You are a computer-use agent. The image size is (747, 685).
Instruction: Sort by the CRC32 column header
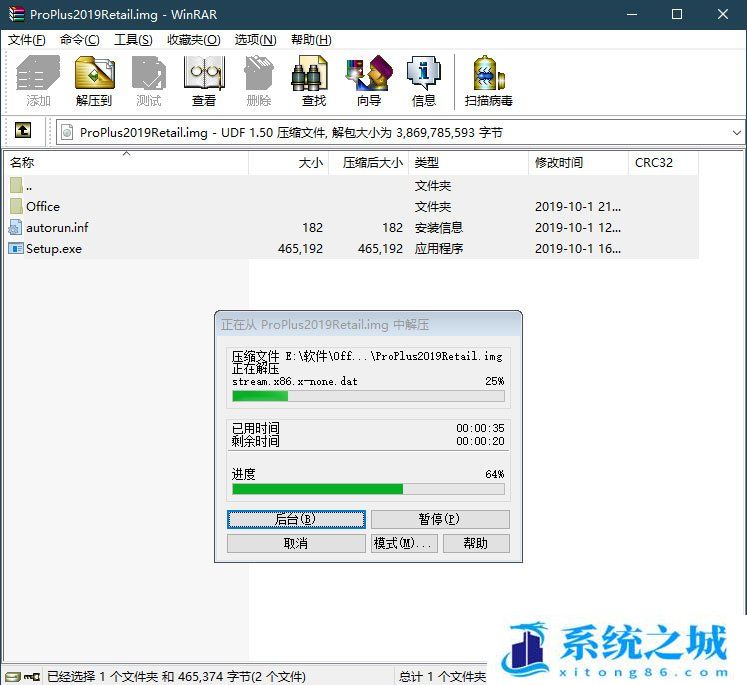[664, 162]
